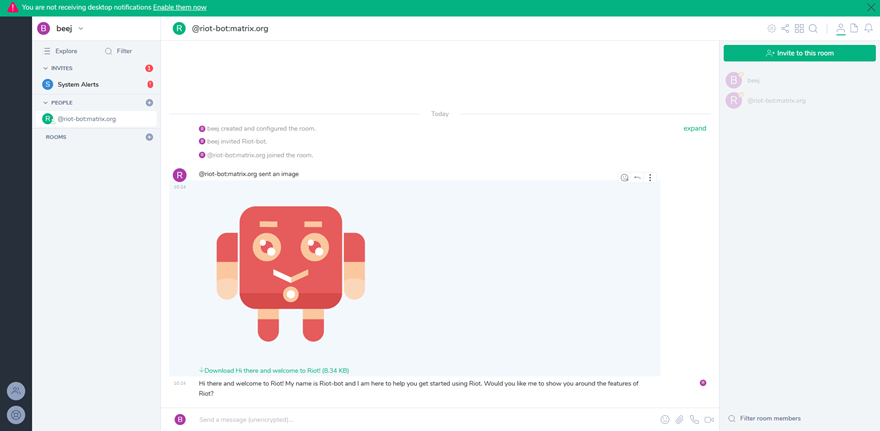The image size is (880, 431).
Task: Click the System Alerts alert badge
Action: [x=150, y=85]
